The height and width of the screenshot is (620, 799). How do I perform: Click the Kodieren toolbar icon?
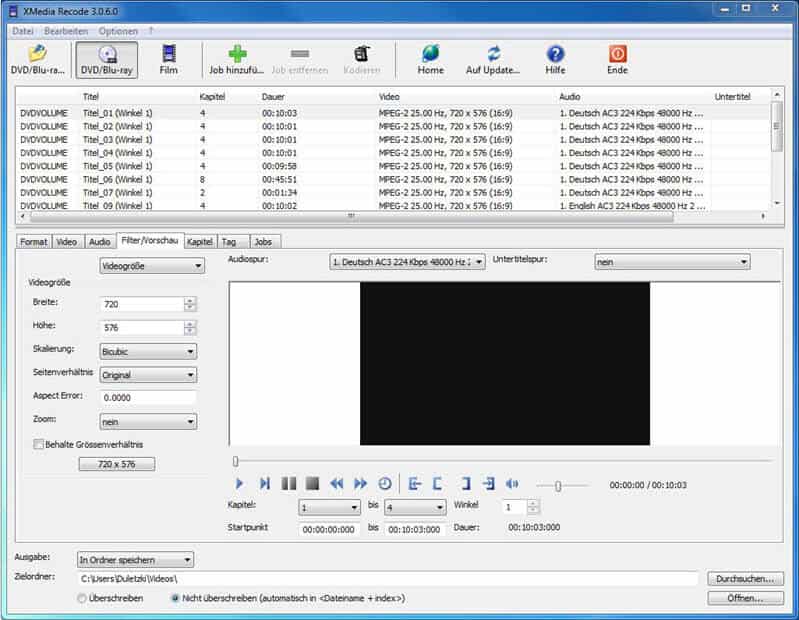click(362, 60)
